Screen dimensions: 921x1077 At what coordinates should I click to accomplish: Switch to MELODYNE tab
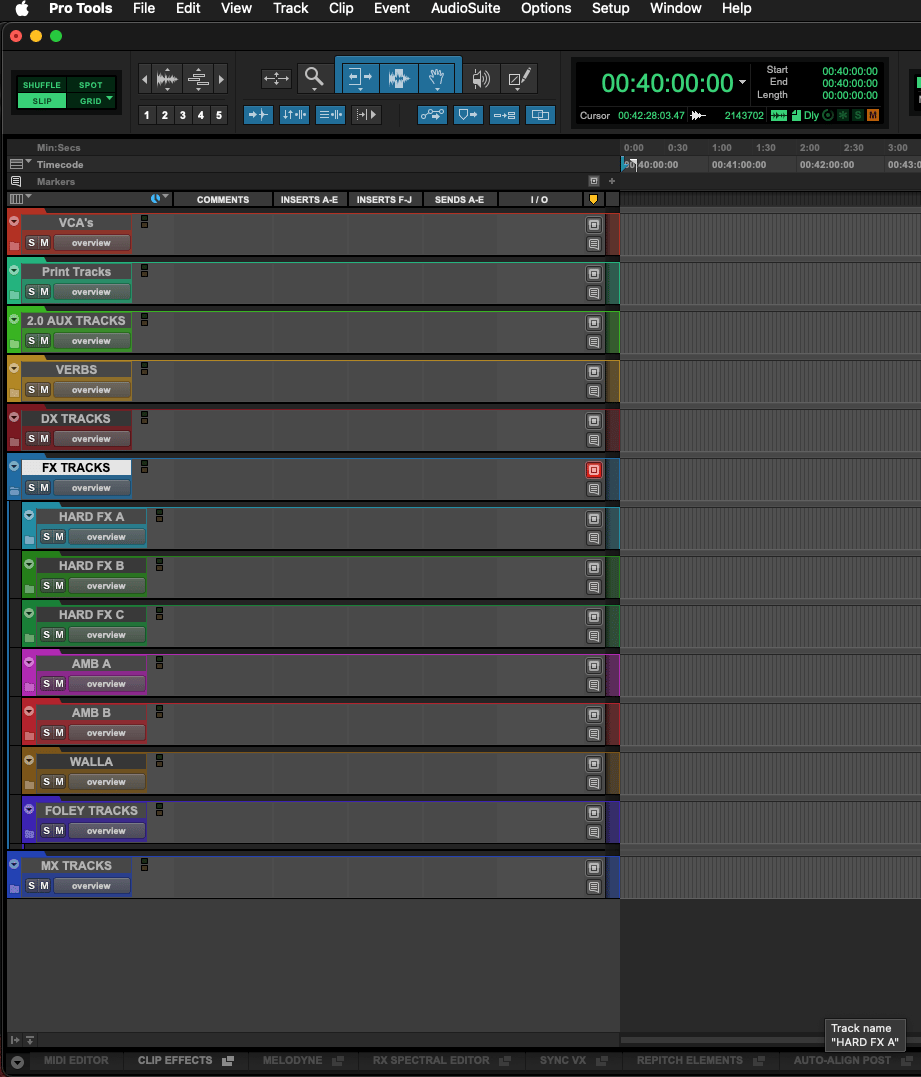[292, 1061]
